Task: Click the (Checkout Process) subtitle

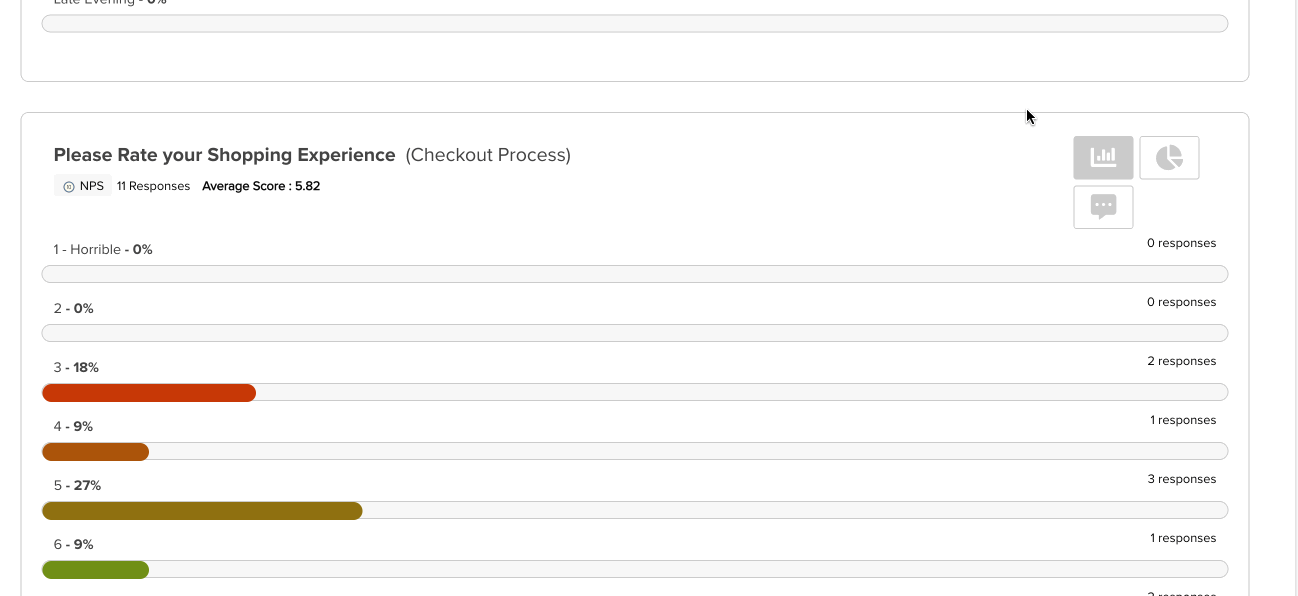Action: (488, 155)
